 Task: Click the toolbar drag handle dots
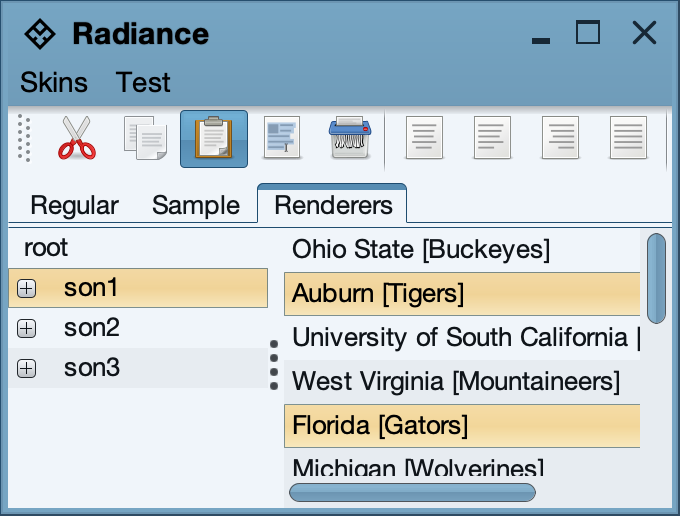click(x=24, y=138)
